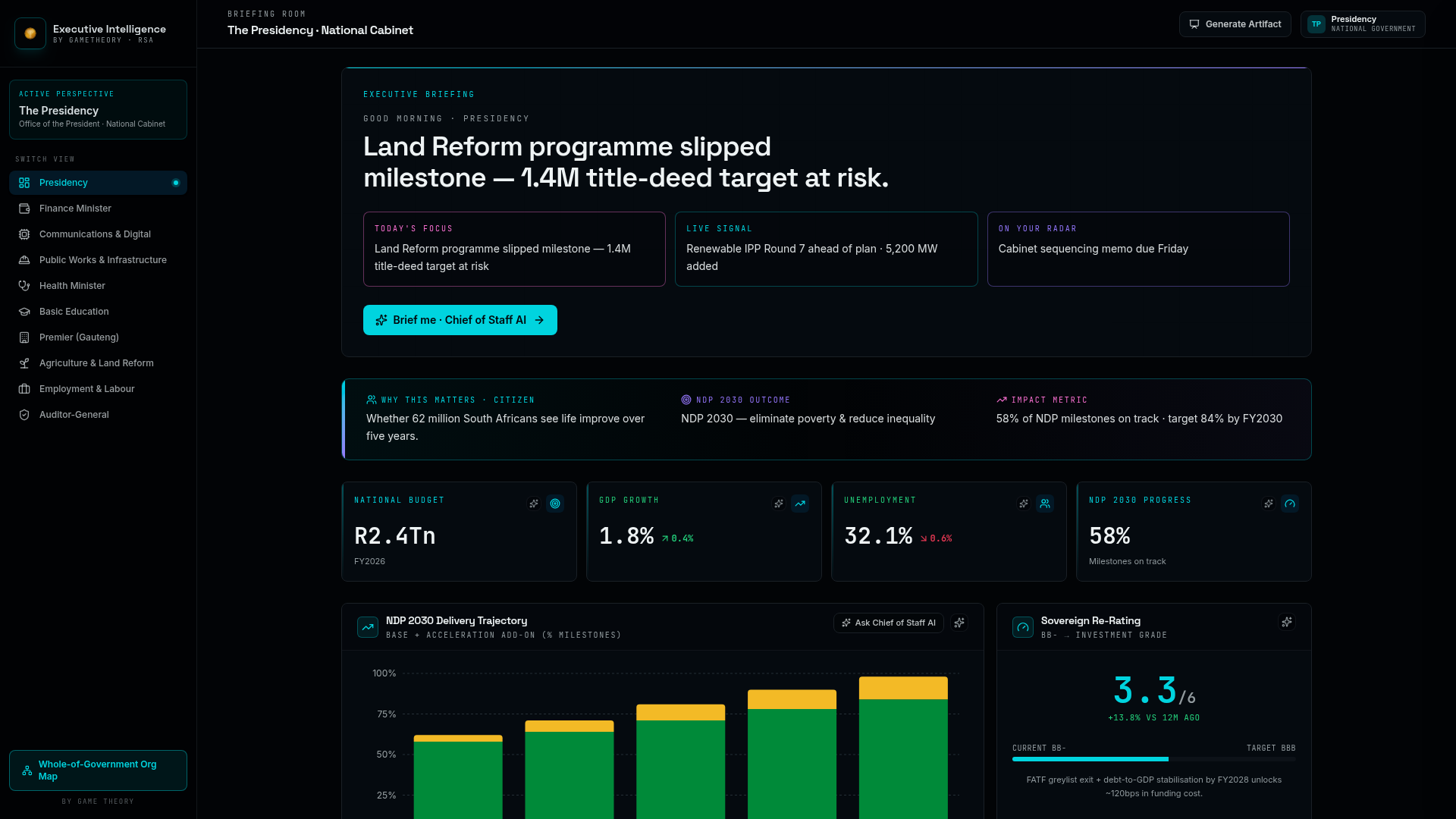
Task: Click the sparkle icon on National Budget card
Action: click(x=534, y=504)
